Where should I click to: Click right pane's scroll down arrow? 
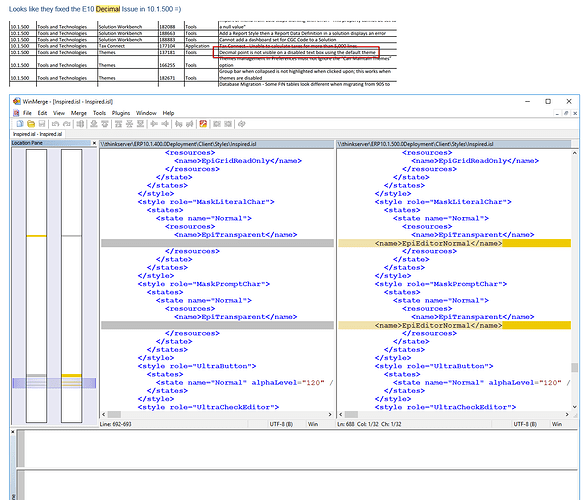(575, 407)
